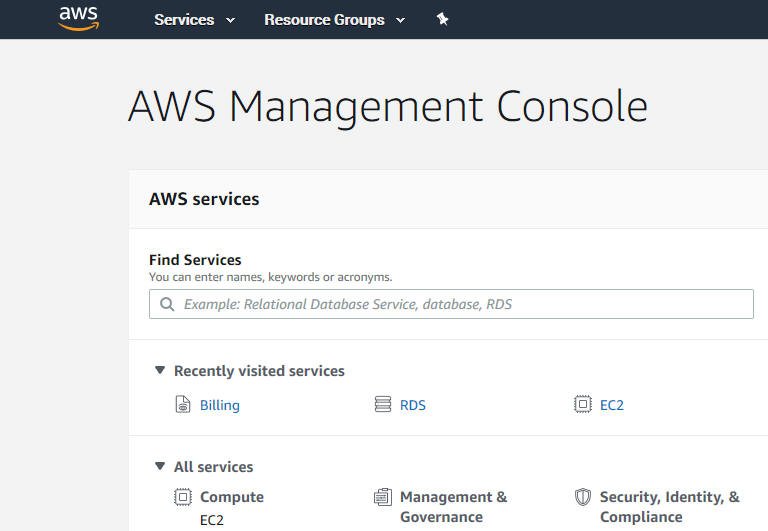The height and width of the screenshot is (531, 768).
Task: Collapse the All services section
Action: (160, 466)
